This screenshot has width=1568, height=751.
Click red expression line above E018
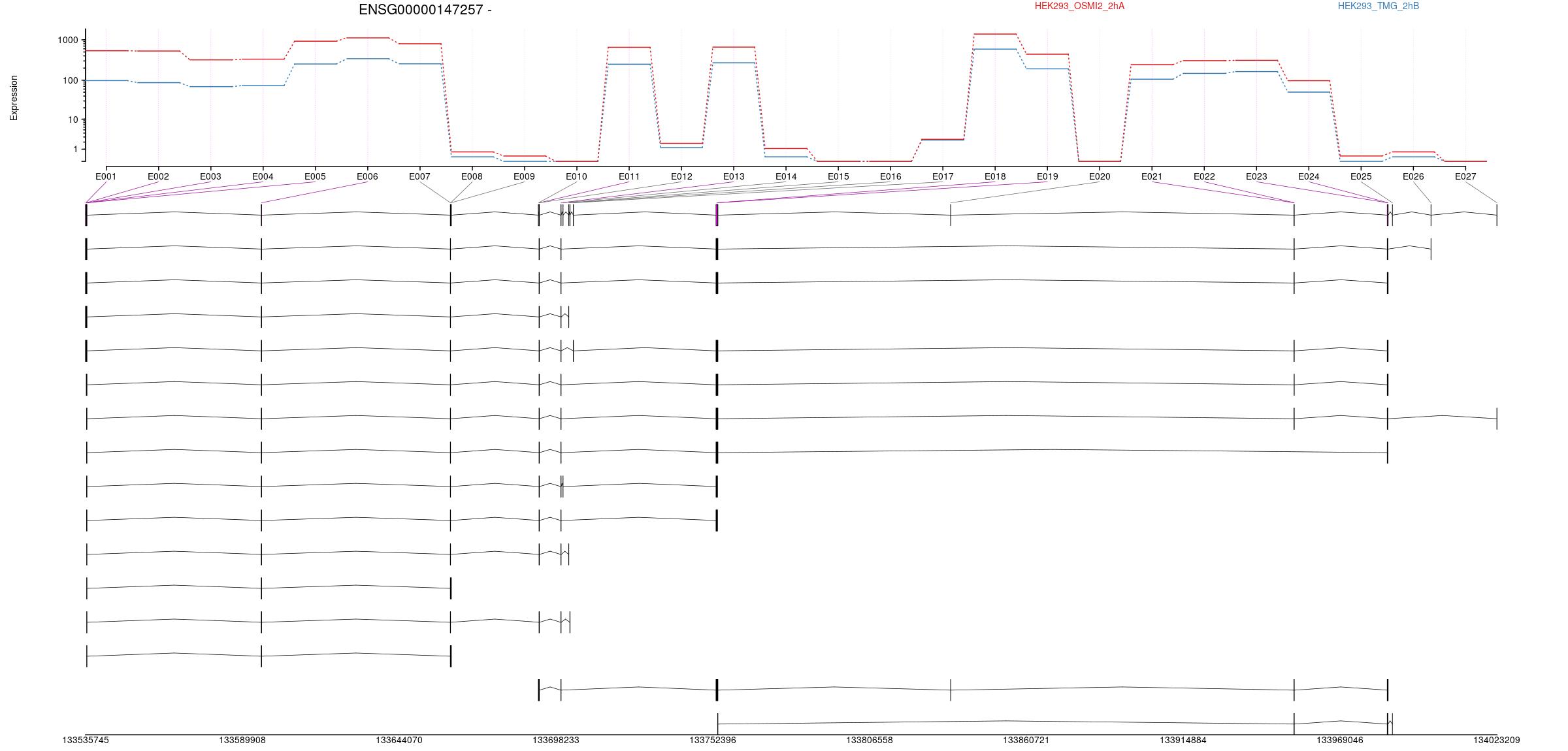coord(995,34)
